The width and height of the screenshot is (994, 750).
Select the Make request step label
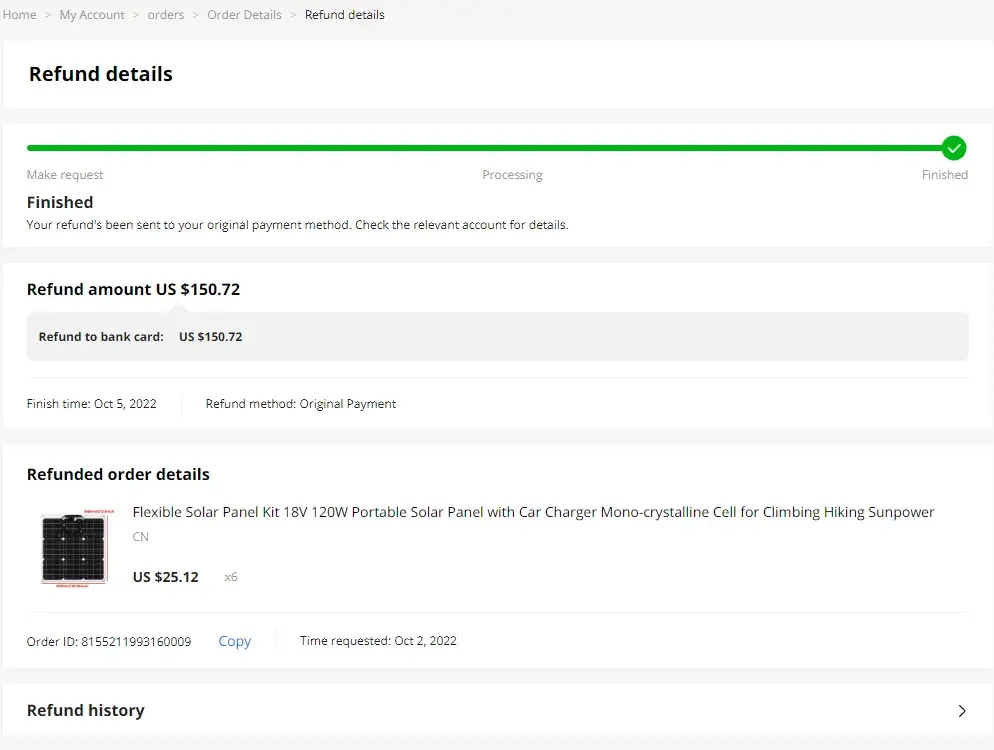pos(65,175)
